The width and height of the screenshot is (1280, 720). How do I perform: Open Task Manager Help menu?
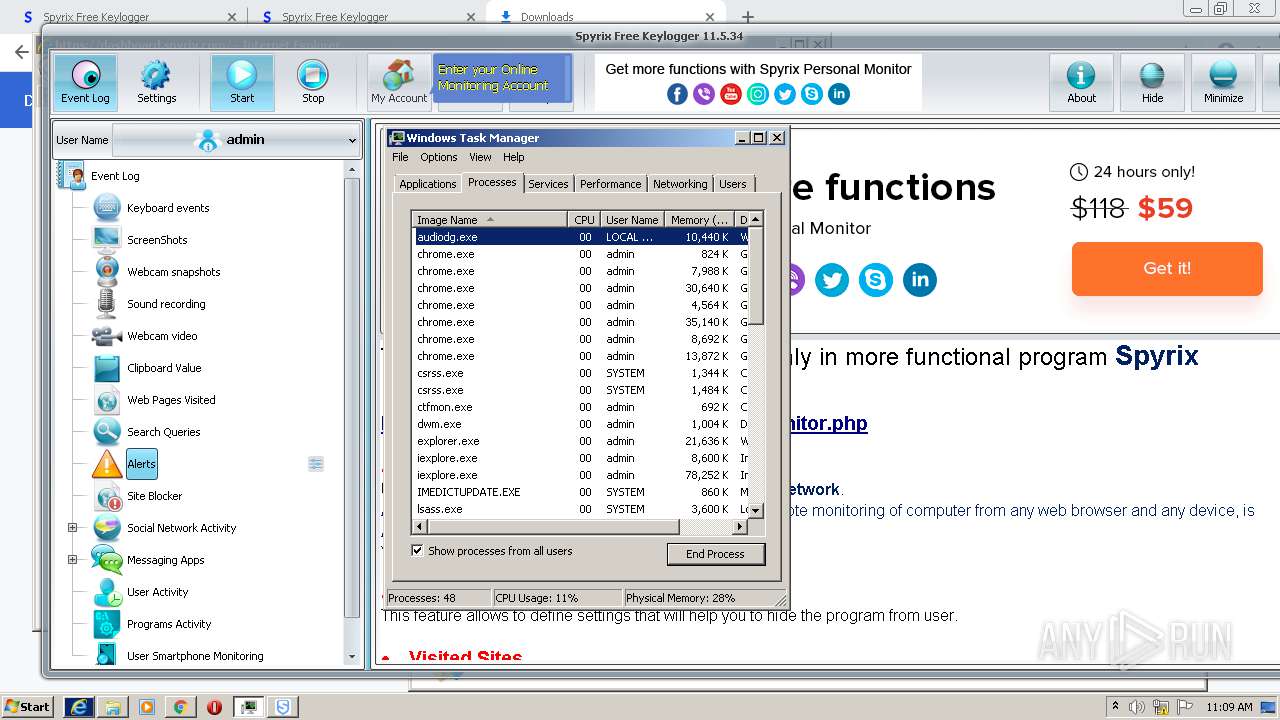coord(513,157)
